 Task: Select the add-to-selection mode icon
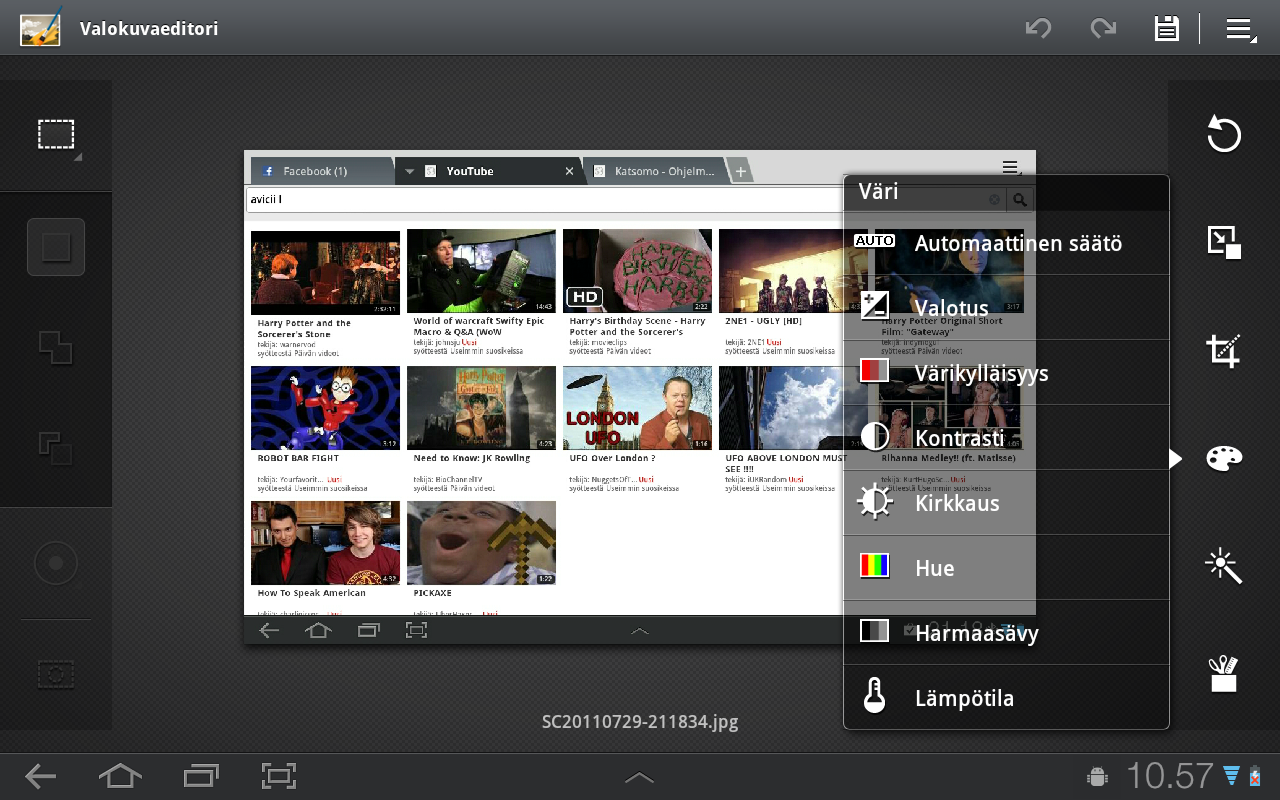(56, 347)
